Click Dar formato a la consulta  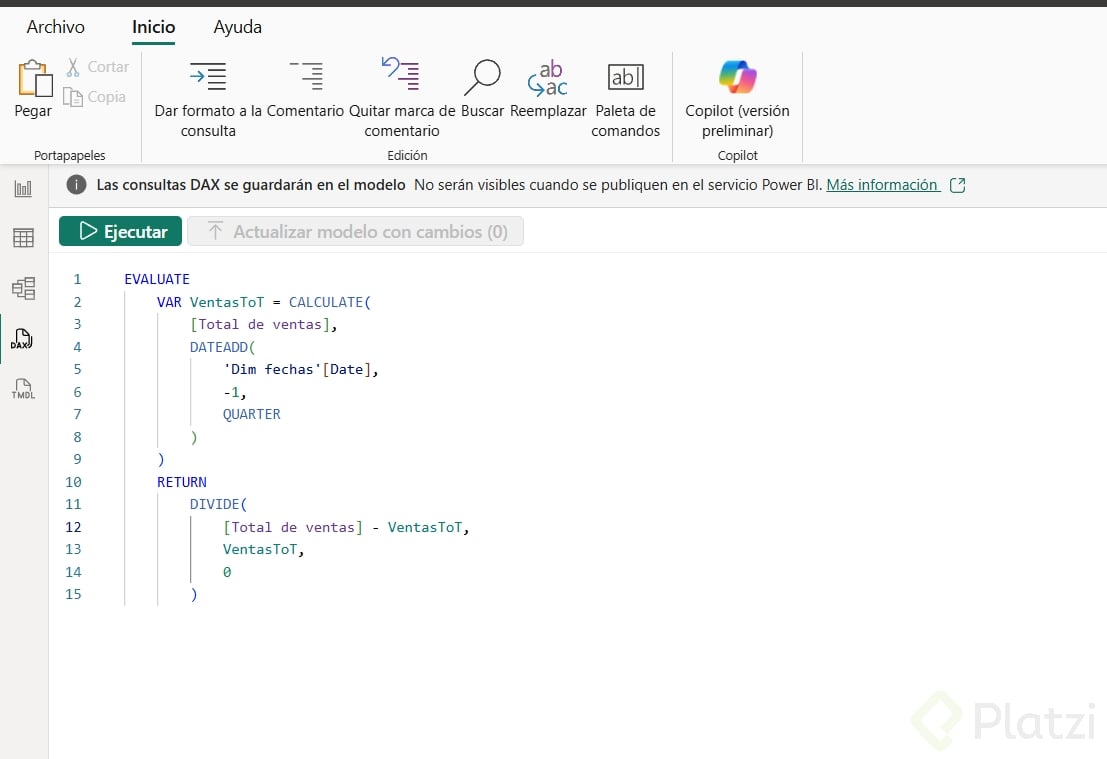(208, 77)
